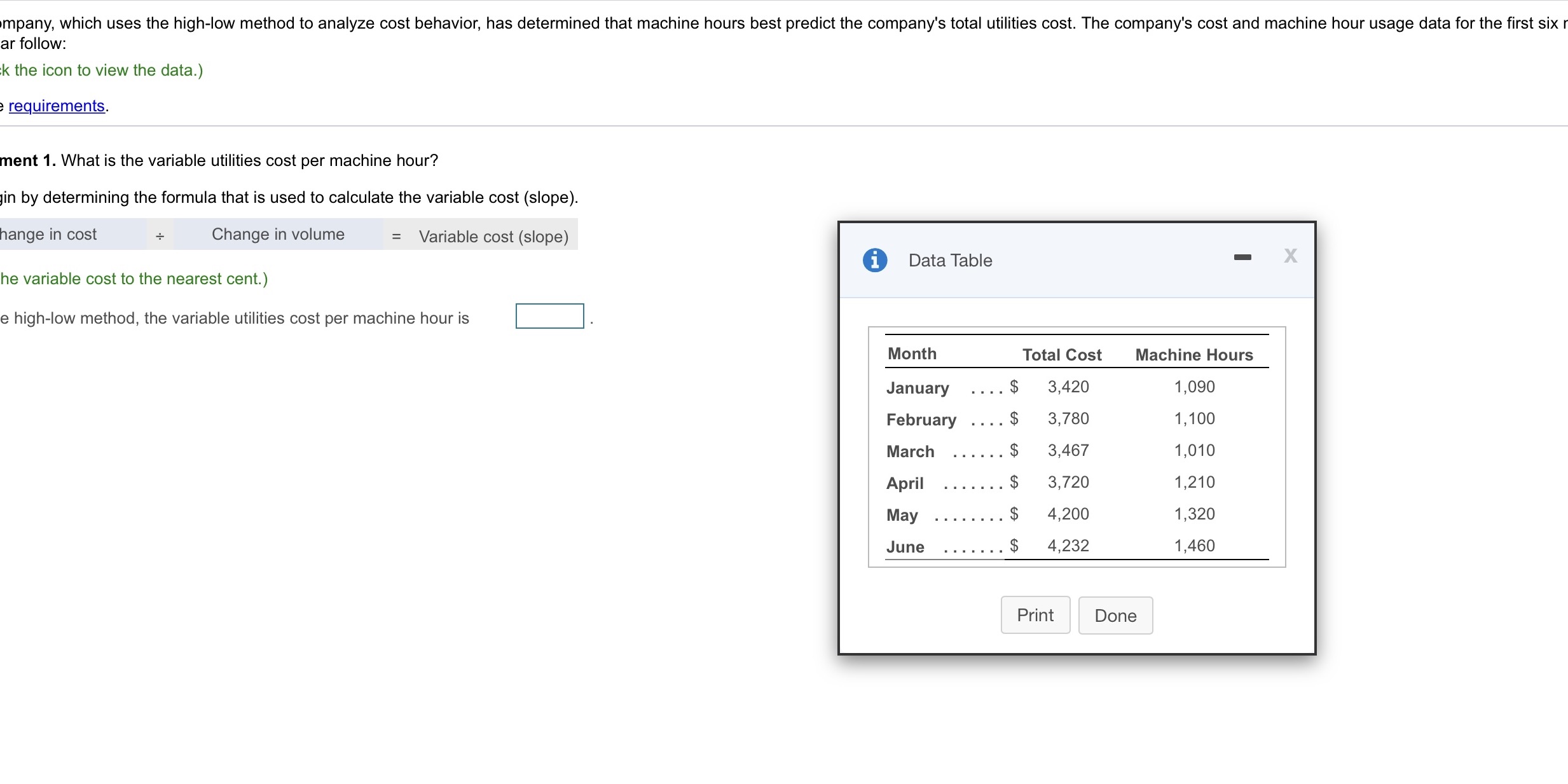Close the Data Table dialog with X
The width and height of the screenshot is (1568, 784).
pyautogui.click(x=1290, y=256)
